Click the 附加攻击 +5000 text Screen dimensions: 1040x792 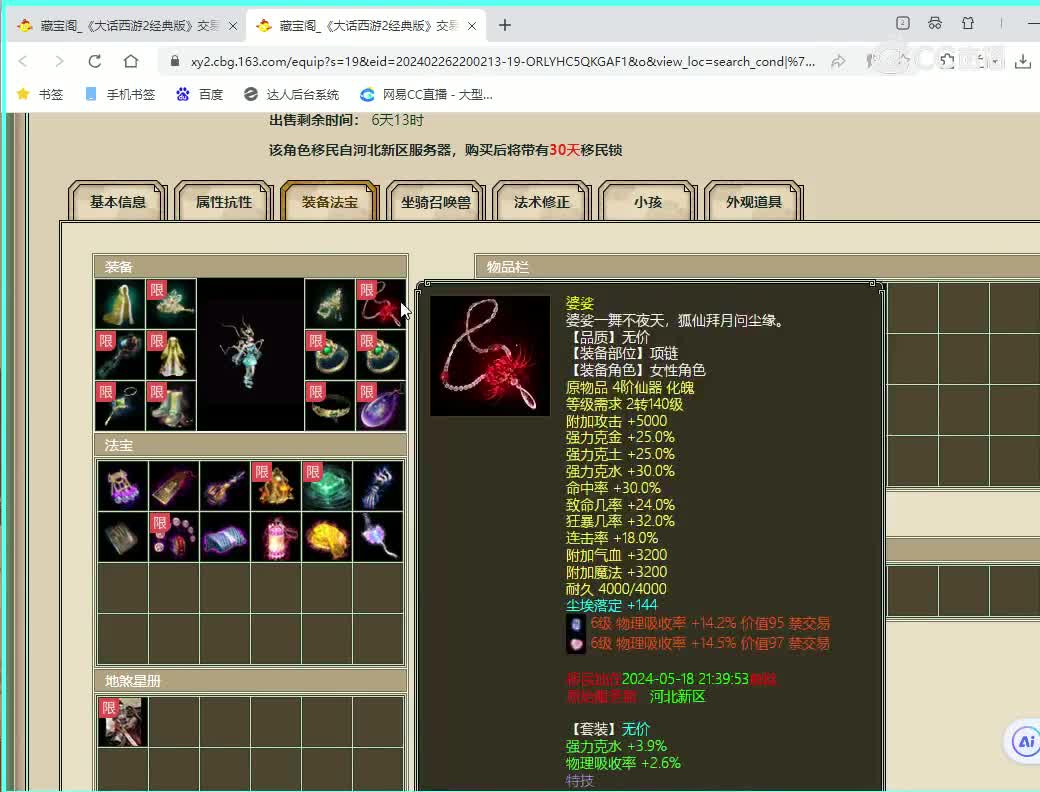click(x=616, y=421)
